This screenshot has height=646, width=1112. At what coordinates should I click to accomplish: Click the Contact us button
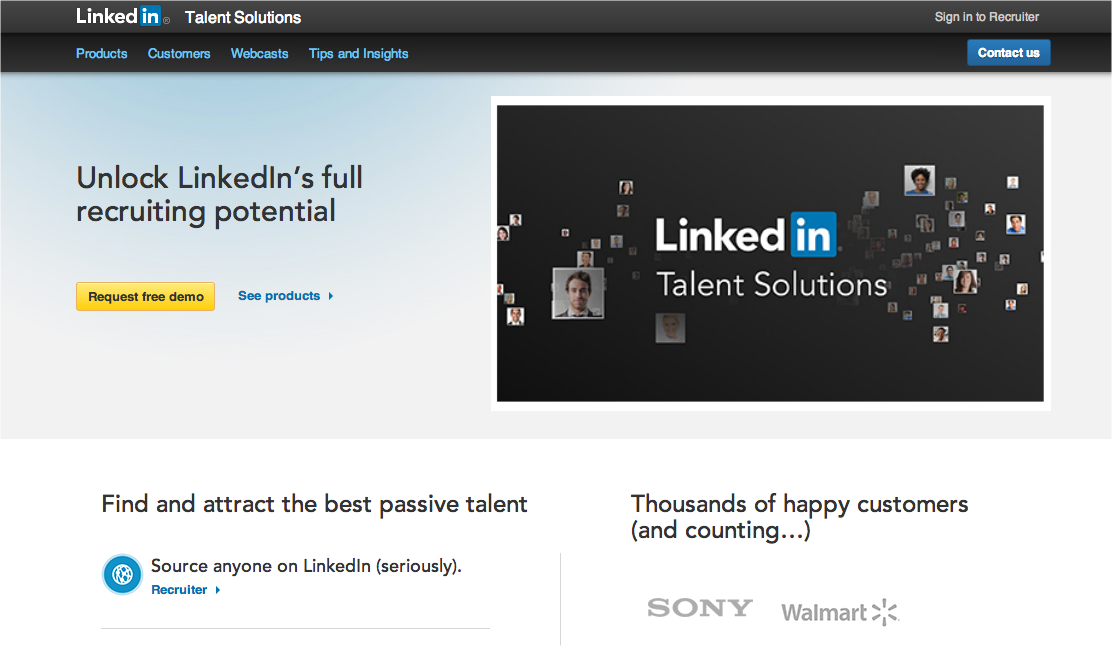(1008, 52)
